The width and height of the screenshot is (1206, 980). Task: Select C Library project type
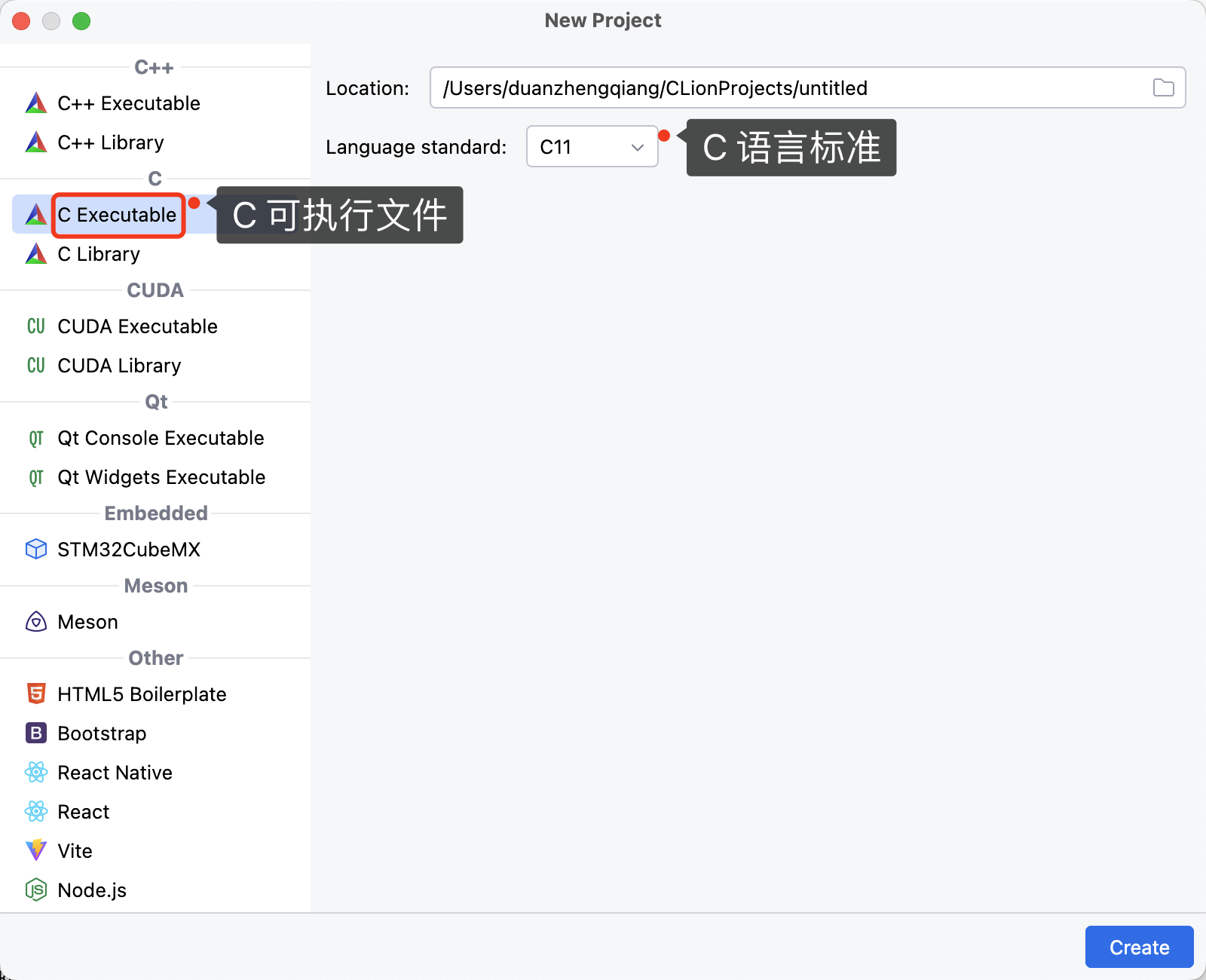98,254
